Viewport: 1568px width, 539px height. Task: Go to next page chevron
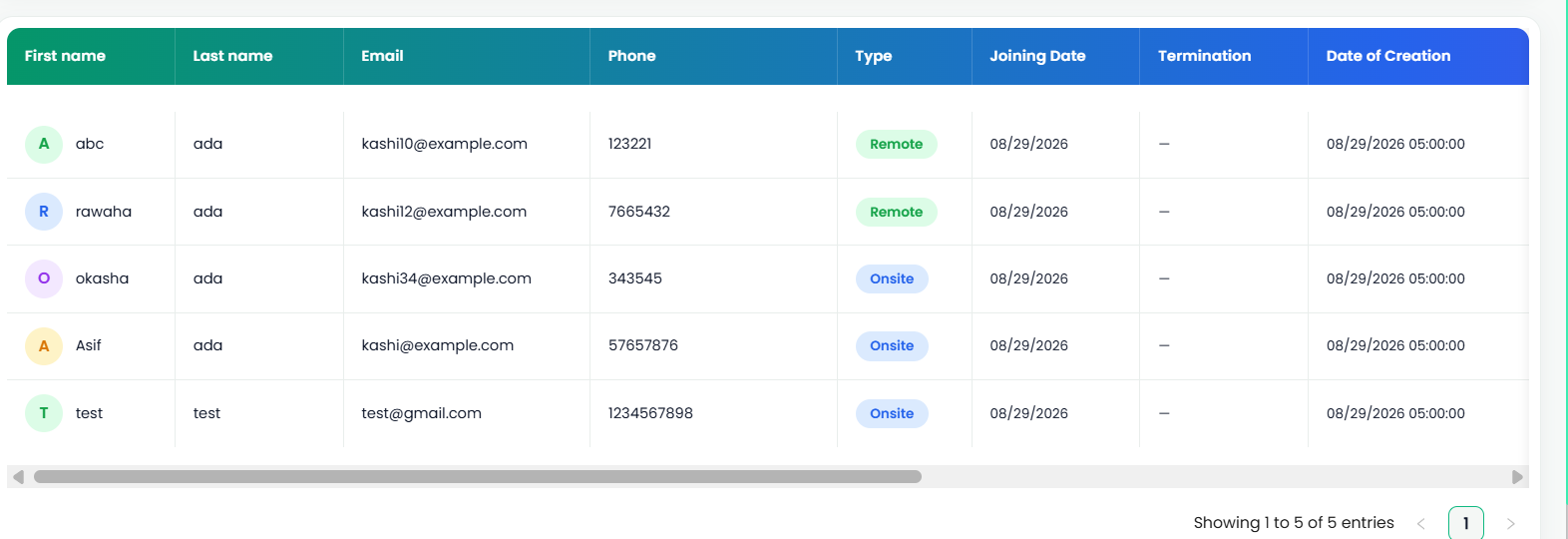coord(1511,523)
